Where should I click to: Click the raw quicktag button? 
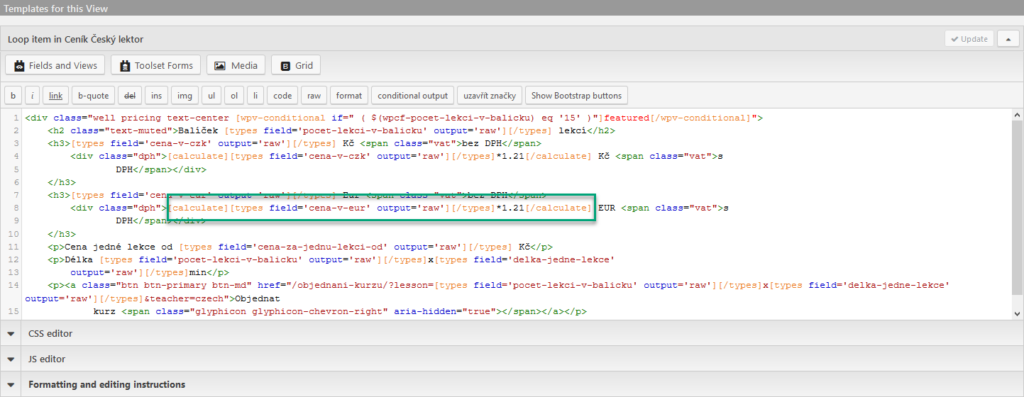[x=314, y=95]
